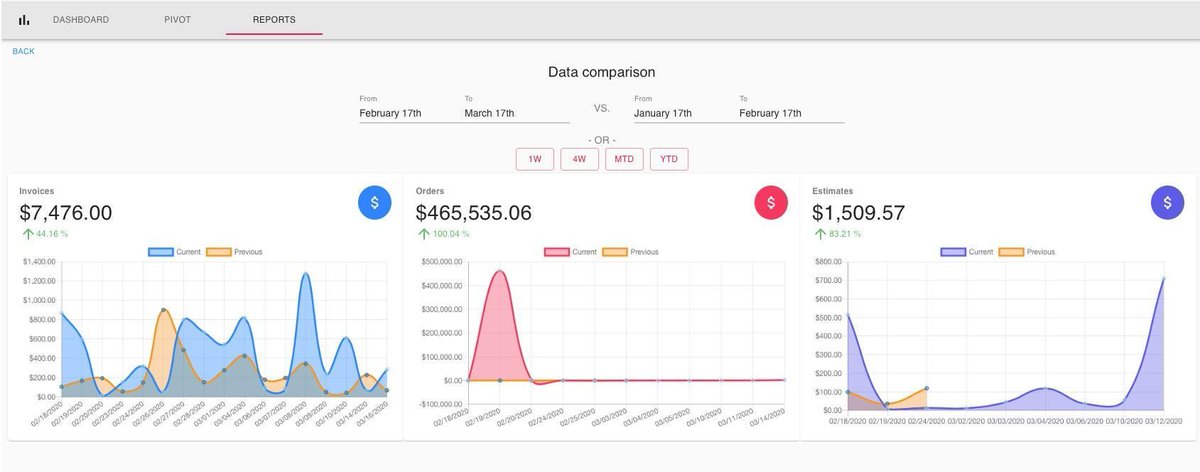Click the 100.04 % change value
Viewport: 1200px width, 472px height.
click(450, 234)
